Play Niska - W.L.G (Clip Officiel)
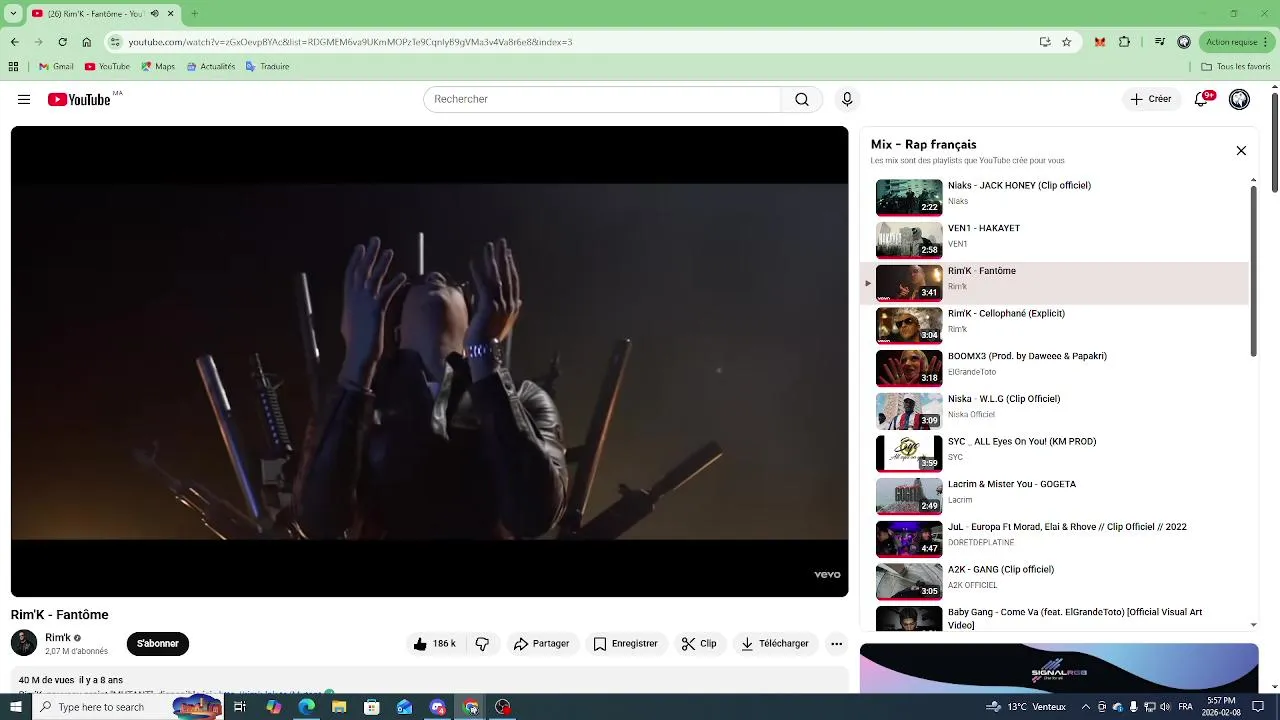1280x720 pixels. coord(1055,411)
